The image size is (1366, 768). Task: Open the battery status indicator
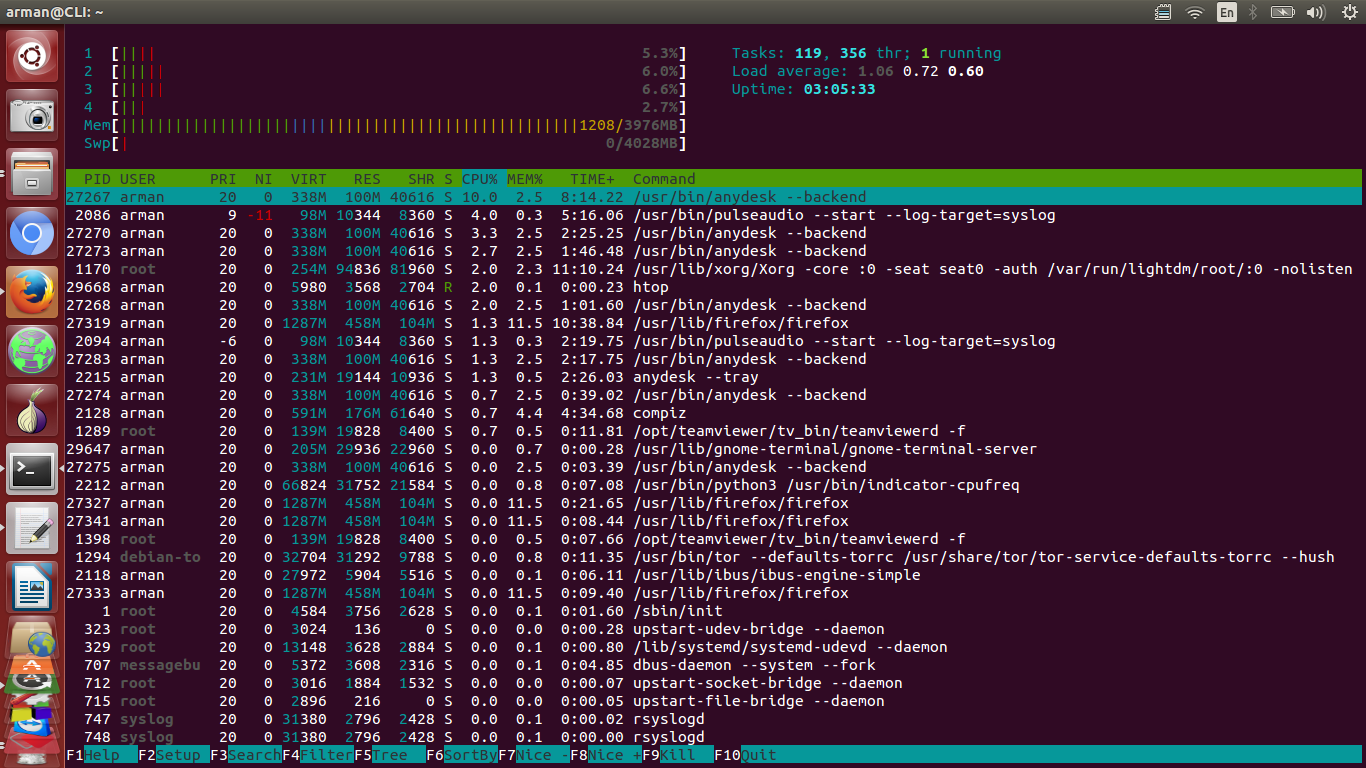[1283, 12]
